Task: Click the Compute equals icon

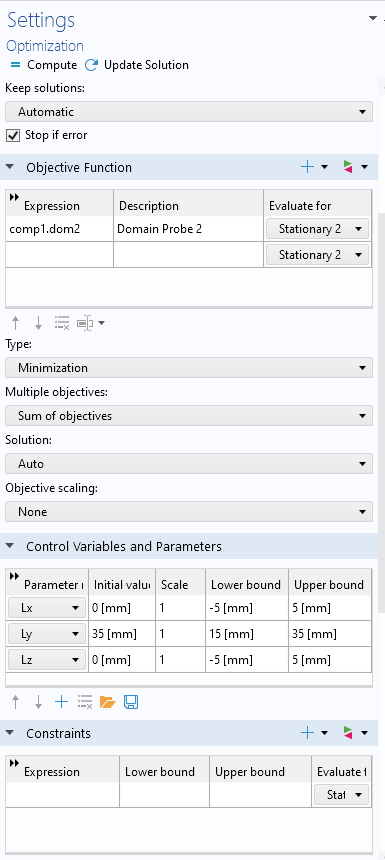Action: click(x=15, y=65)
